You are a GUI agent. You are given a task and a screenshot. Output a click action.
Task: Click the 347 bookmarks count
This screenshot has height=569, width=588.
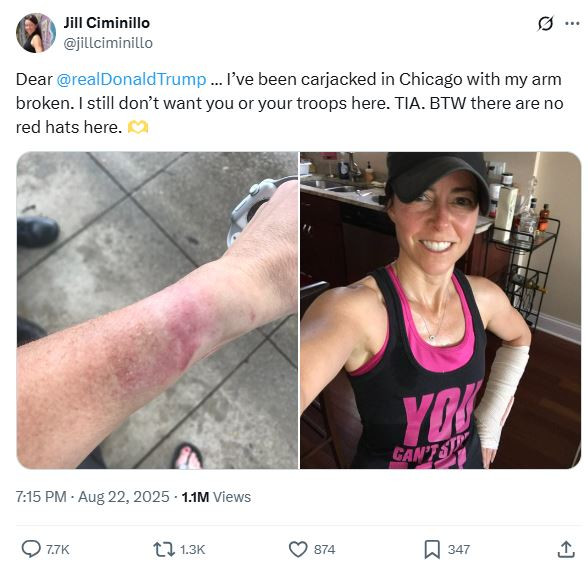coord(459,549)
